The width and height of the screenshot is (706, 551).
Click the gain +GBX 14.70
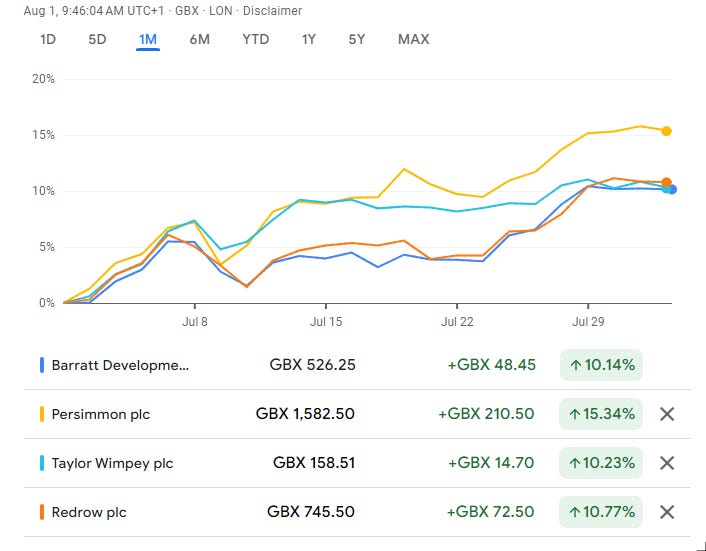click(x=491, y=463)
